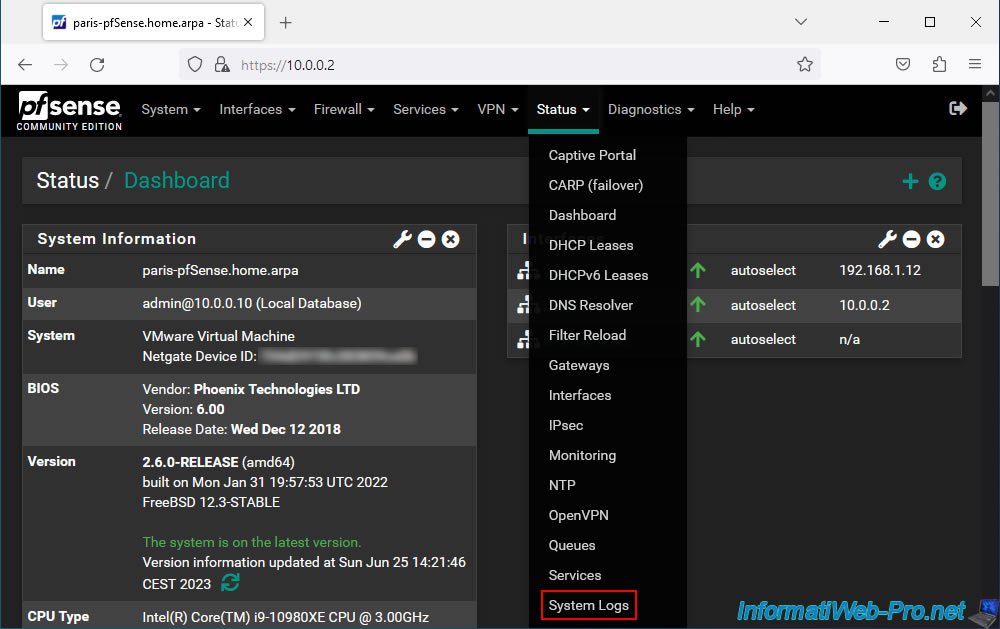Add a widget with the plus icon
1000x629 pixels.
click(910, 182)
